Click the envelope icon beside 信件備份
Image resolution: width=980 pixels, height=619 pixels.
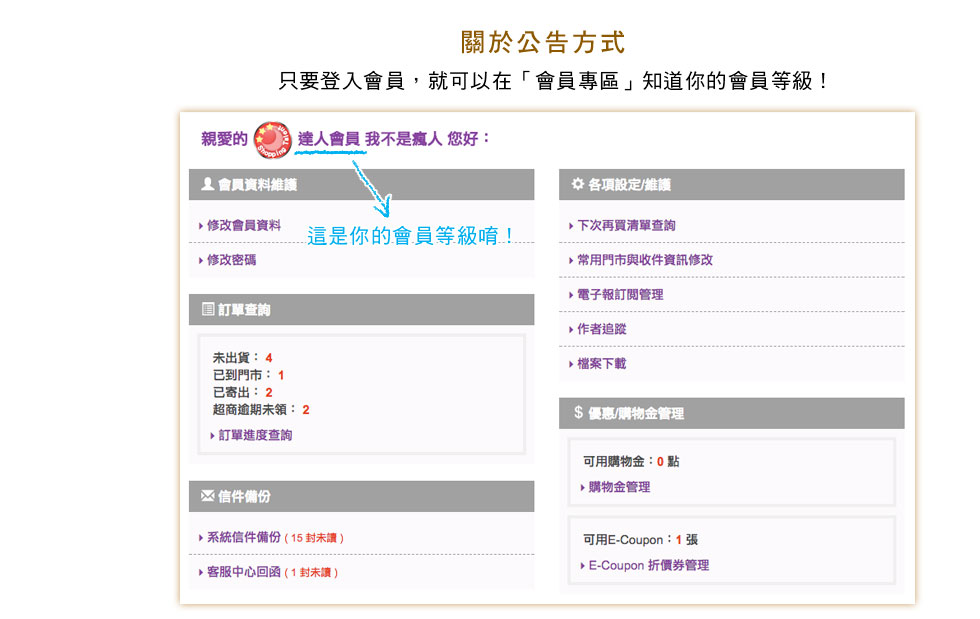pos(207,496)
